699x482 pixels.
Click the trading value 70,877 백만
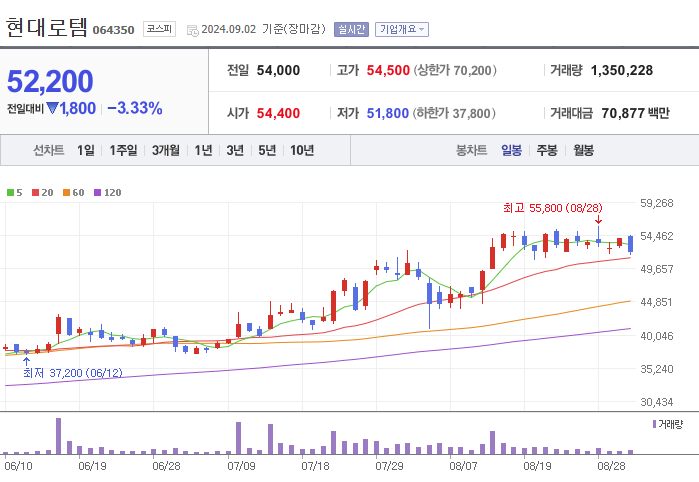pyautogui.click(x=635, y=113)
